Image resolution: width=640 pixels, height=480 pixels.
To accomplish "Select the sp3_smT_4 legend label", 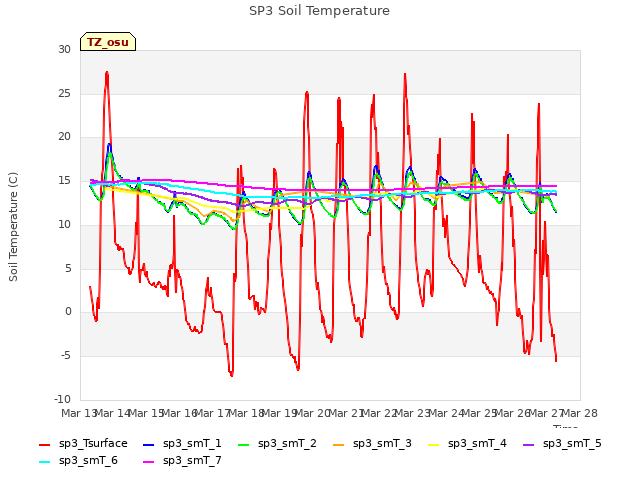I will pyautogui.click(x=477, y=444).
